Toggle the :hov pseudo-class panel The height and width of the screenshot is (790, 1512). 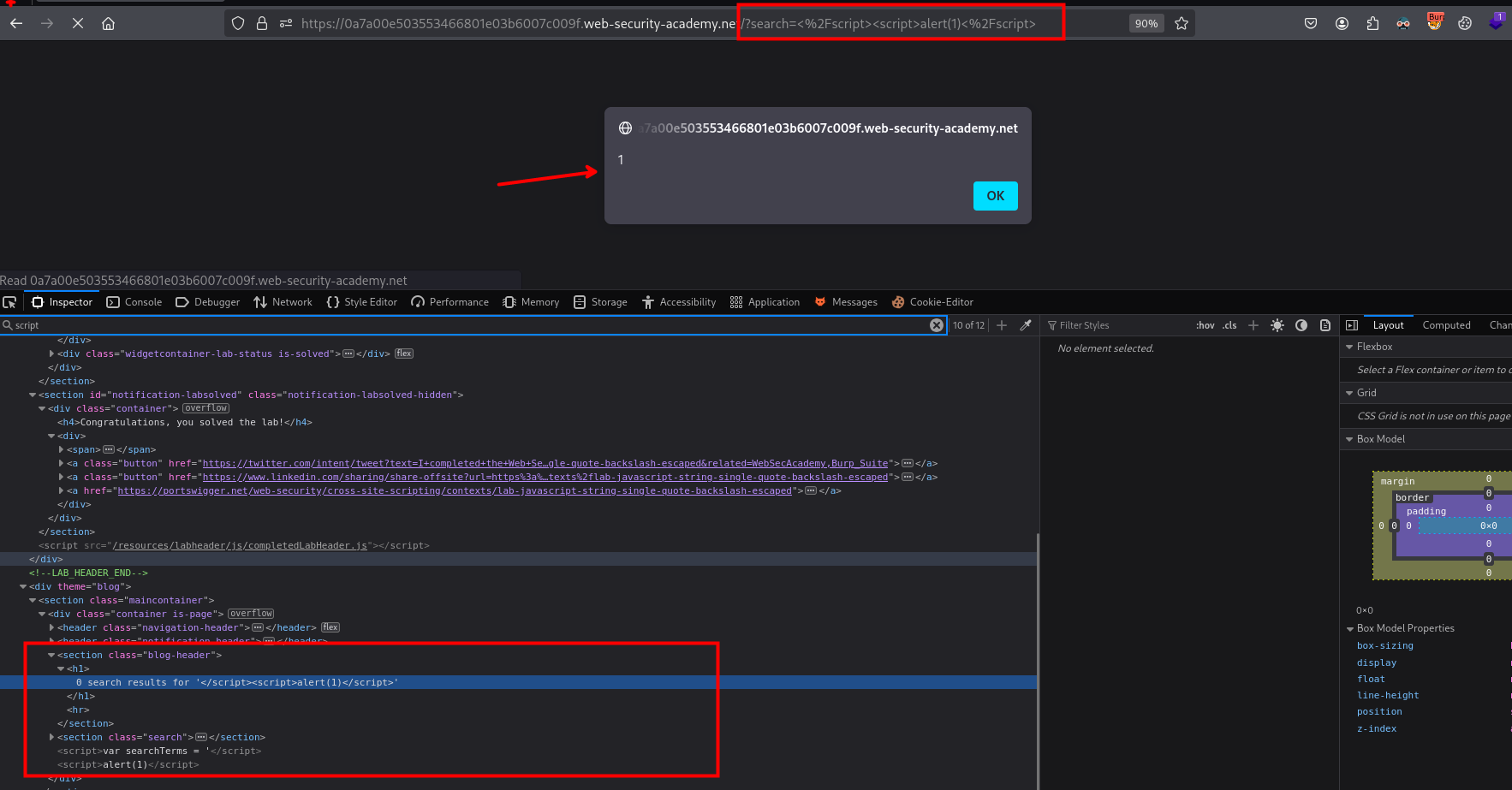coord(1205,325)
